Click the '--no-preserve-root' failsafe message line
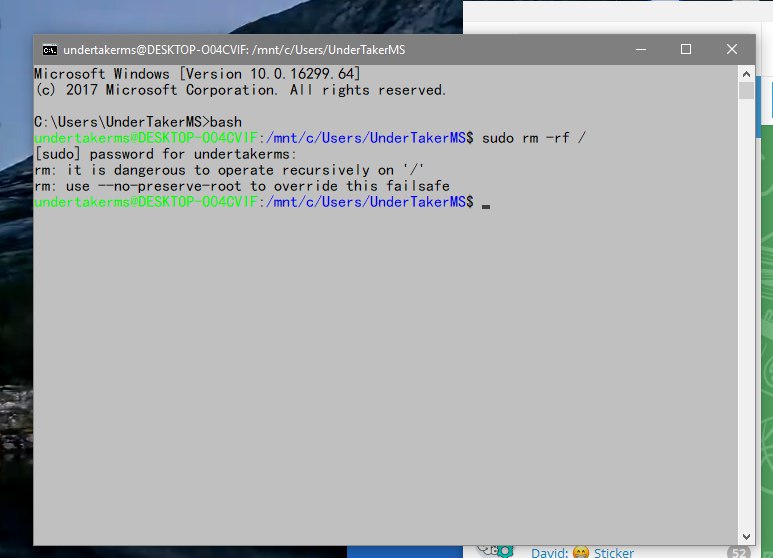The width and height of the screenshot is (773, 558). tap(242, 186)
